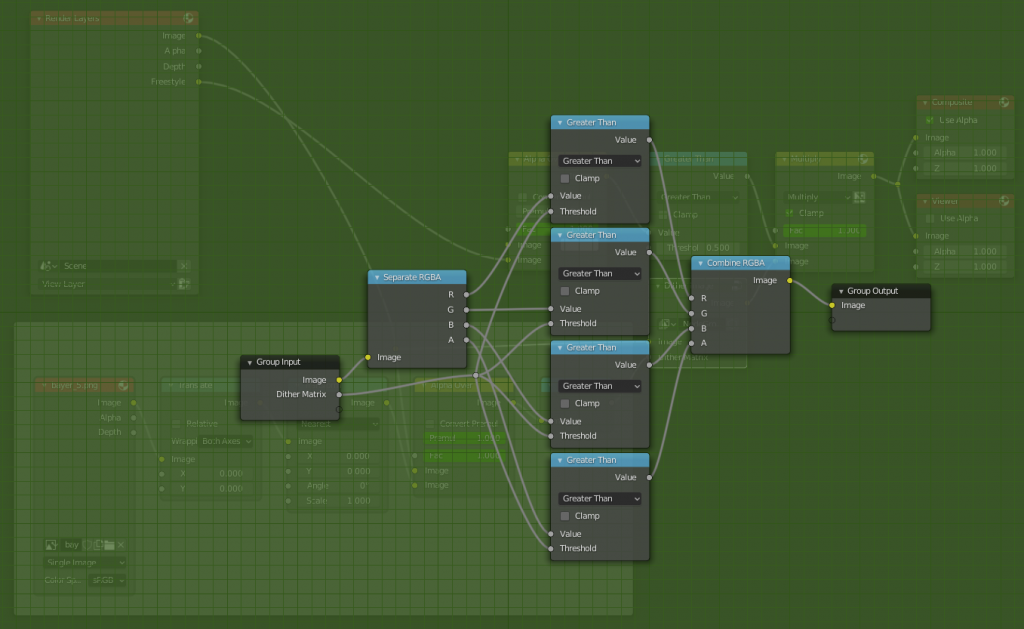This screenshot has width=1024, height=629.
Task: Click the Image output socket of Combine RGBA
Action: (x=790, y=280)
